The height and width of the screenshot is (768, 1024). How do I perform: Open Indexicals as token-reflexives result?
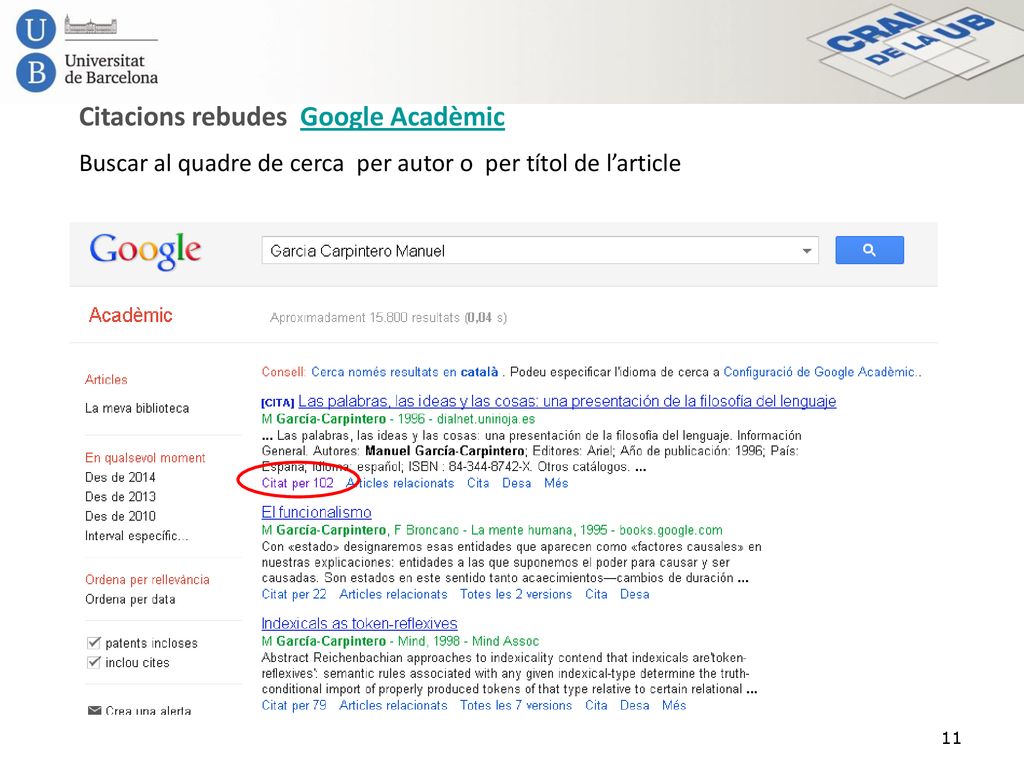point(359,623)
